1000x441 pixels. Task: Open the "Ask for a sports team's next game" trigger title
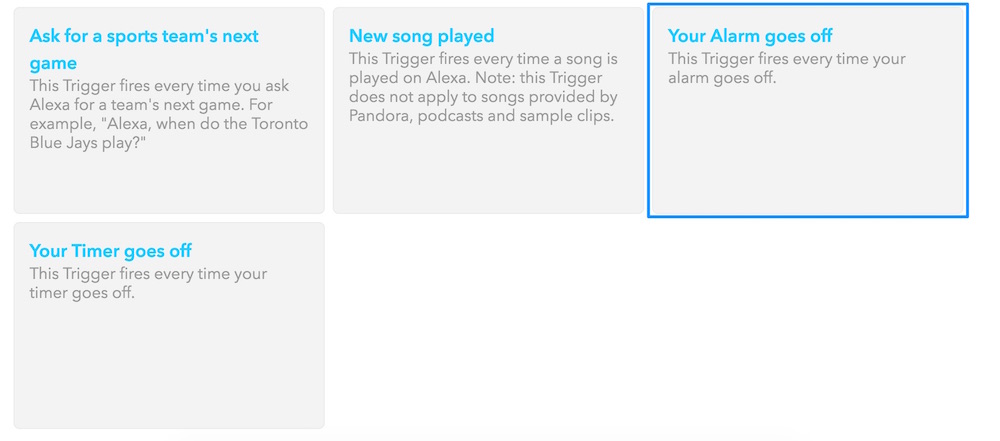(143, 37)
